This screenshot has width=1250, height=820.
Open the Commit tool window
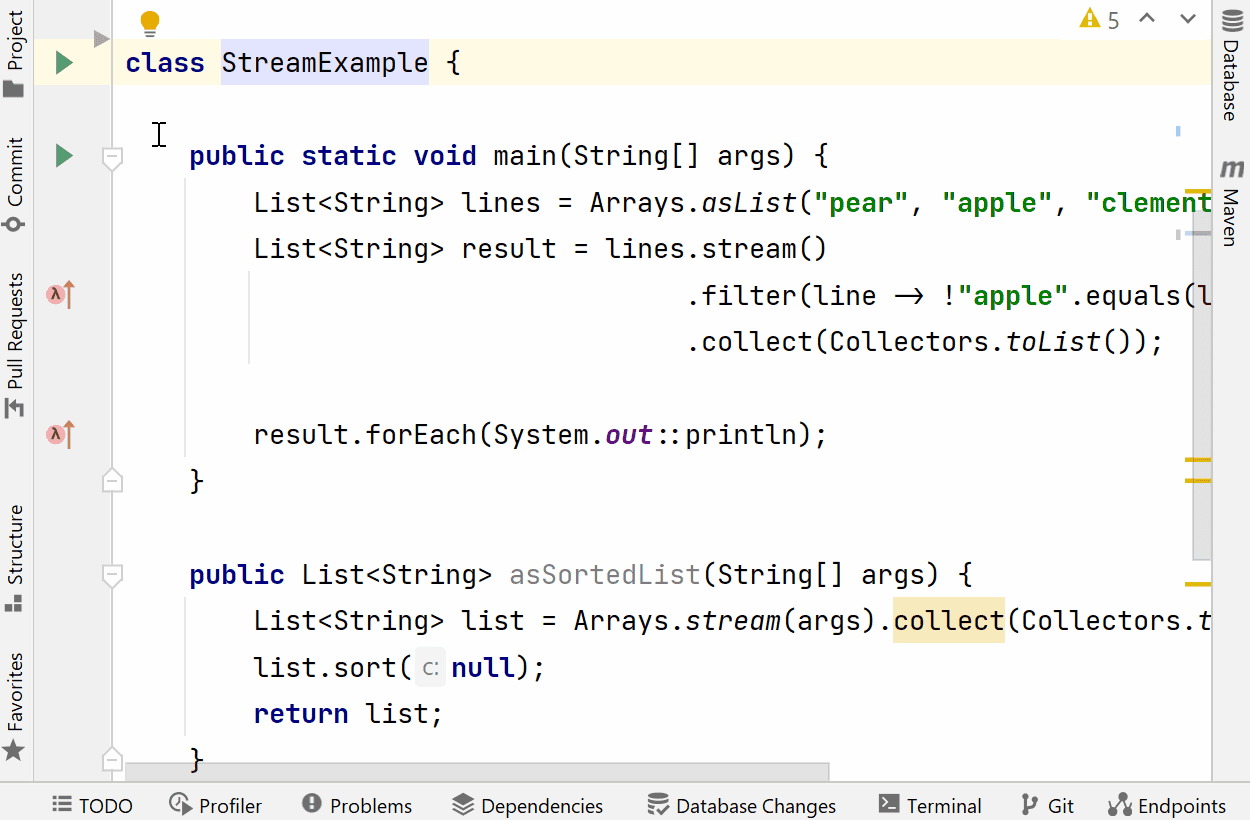point(14,186)
